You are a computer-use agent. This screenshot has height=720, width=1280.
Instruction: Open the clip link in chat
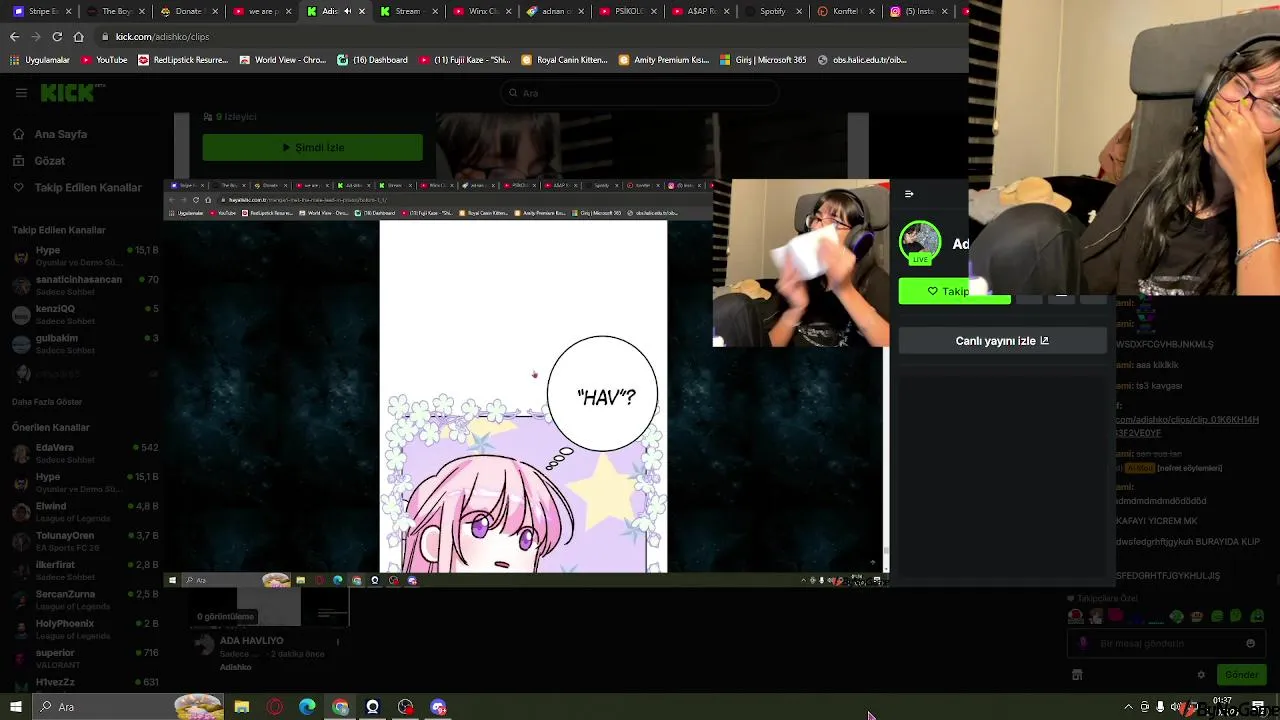pyautogui.click(x=1187, y=427)
